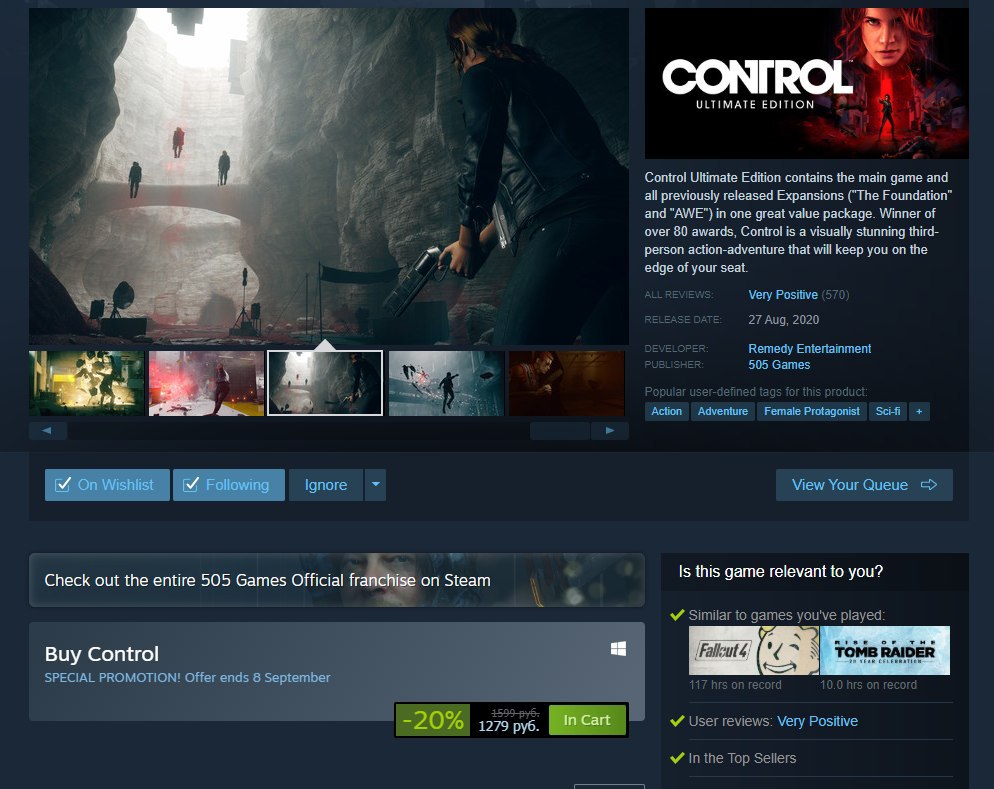Click 'Is this game relevant to you?' heading

[780, 572]
